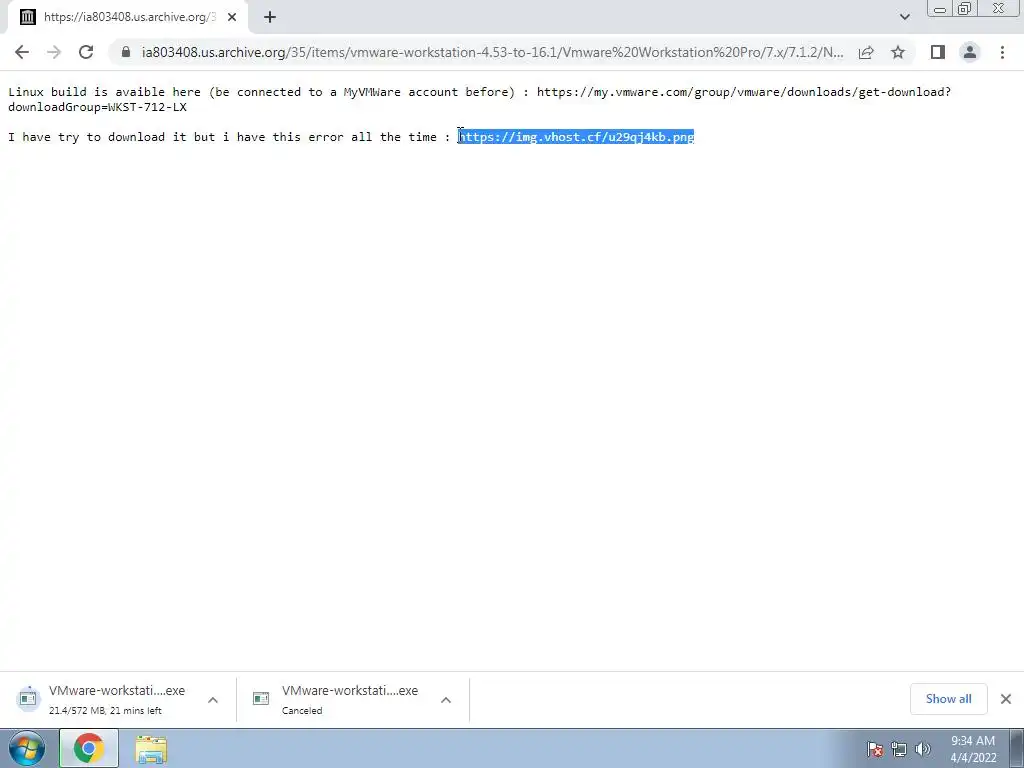Click the Chrome taskbar icon

[x=89, y=748]
